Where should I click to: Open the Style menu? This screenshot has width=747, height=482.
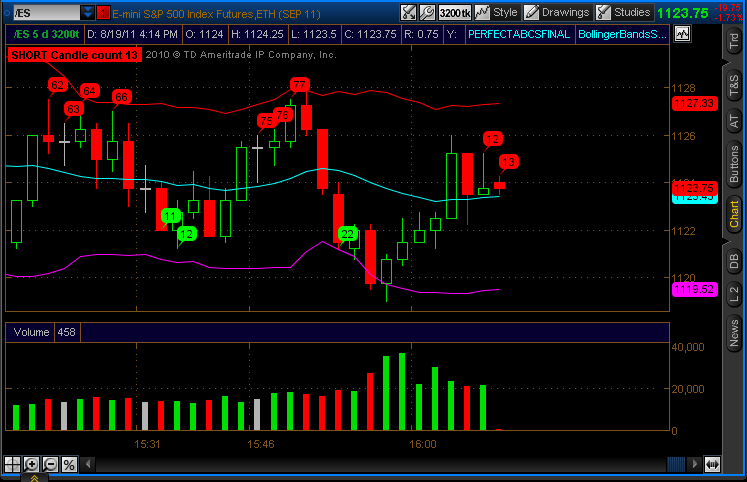point(505,12)
